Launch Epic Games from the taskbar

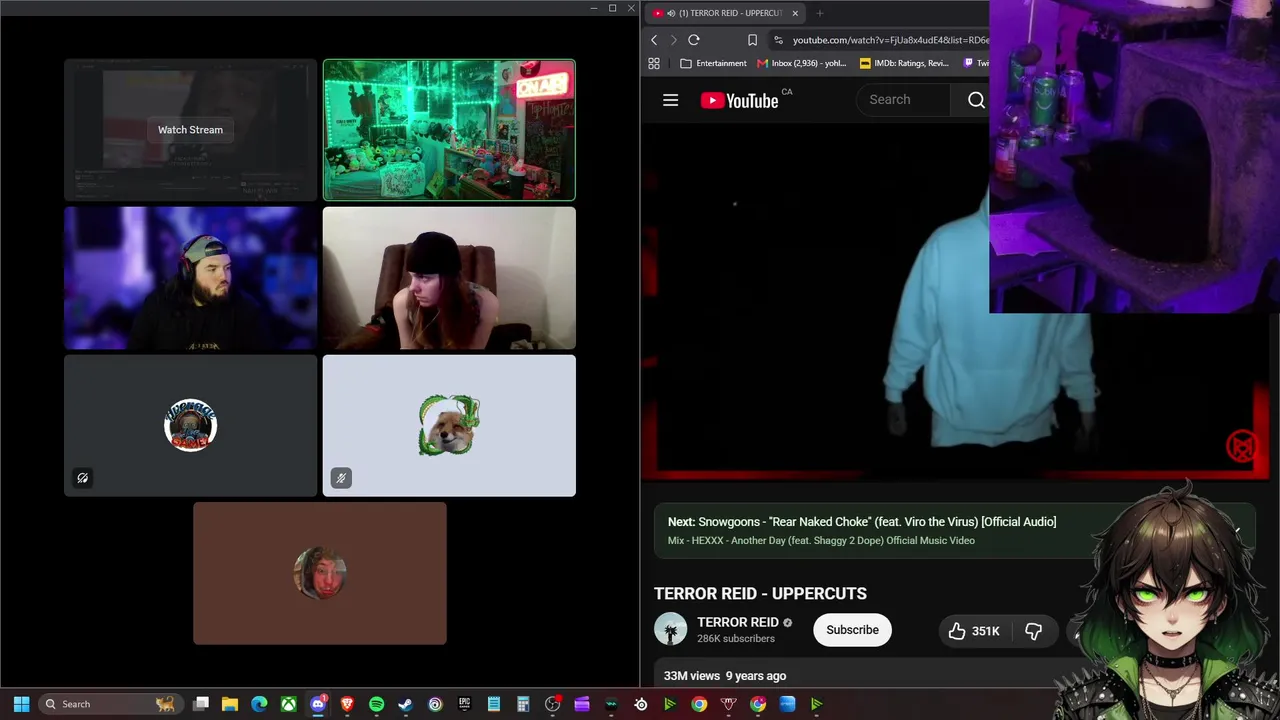[464, 704]
